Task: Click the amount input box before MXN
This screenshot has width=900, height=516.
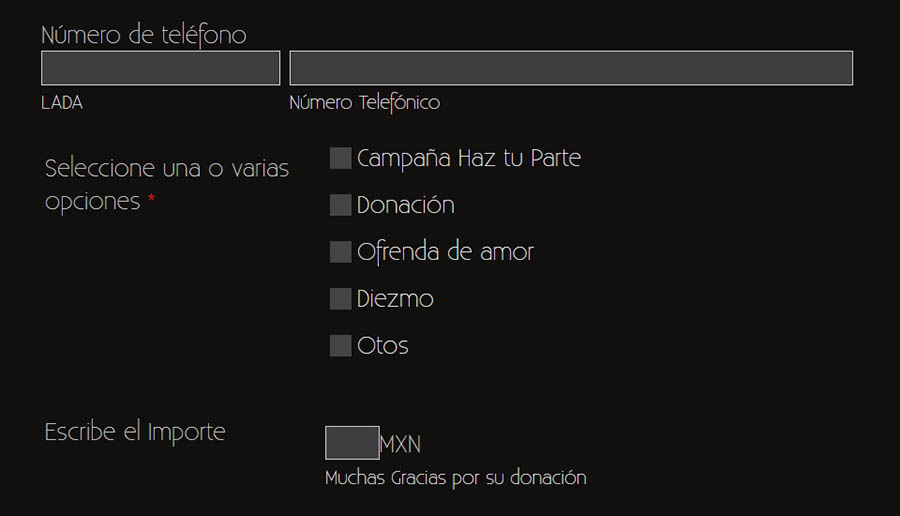Action: point(352,443)
